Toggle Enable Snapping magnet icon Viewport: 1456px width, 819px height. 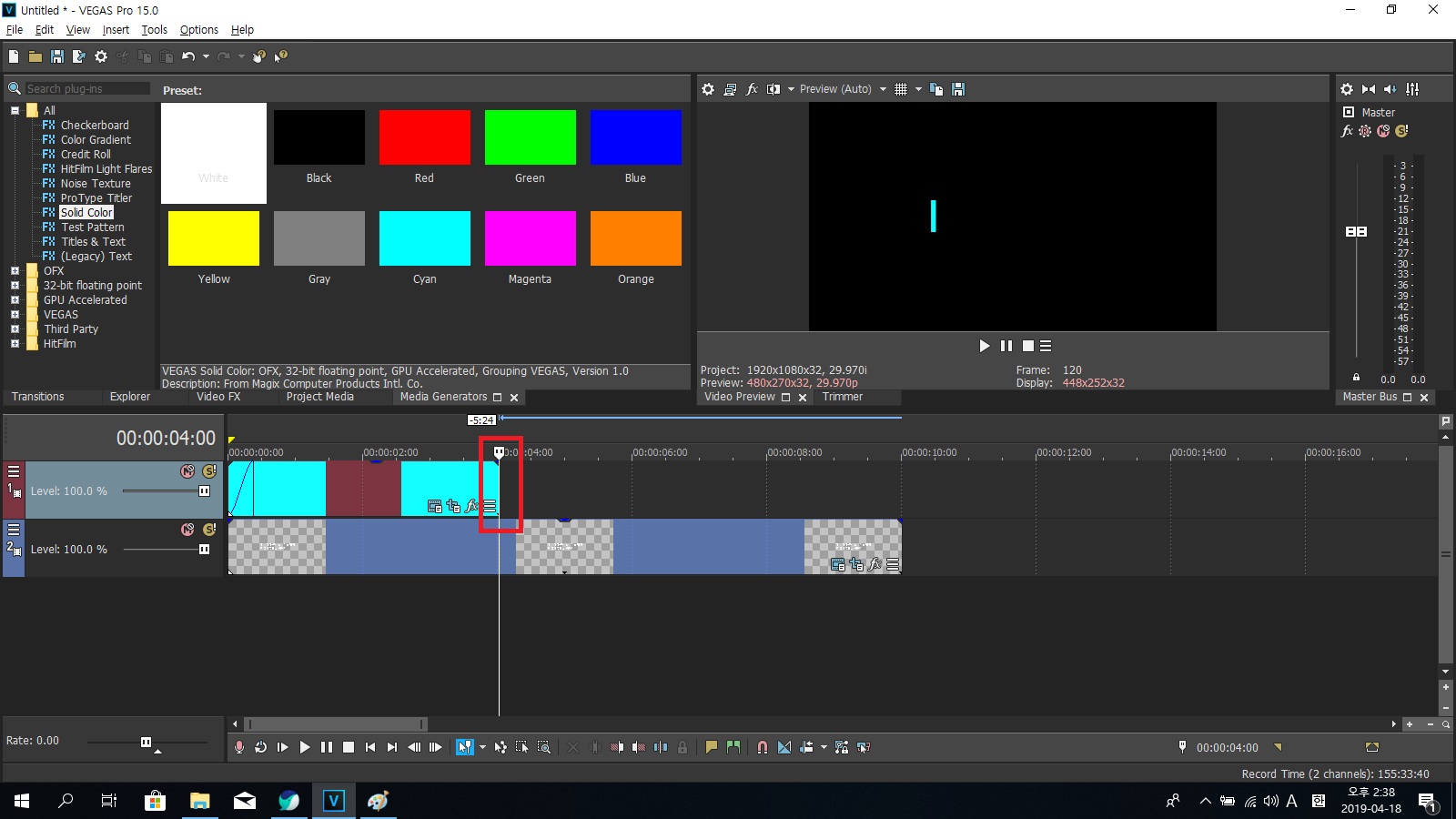coord(763,747)
